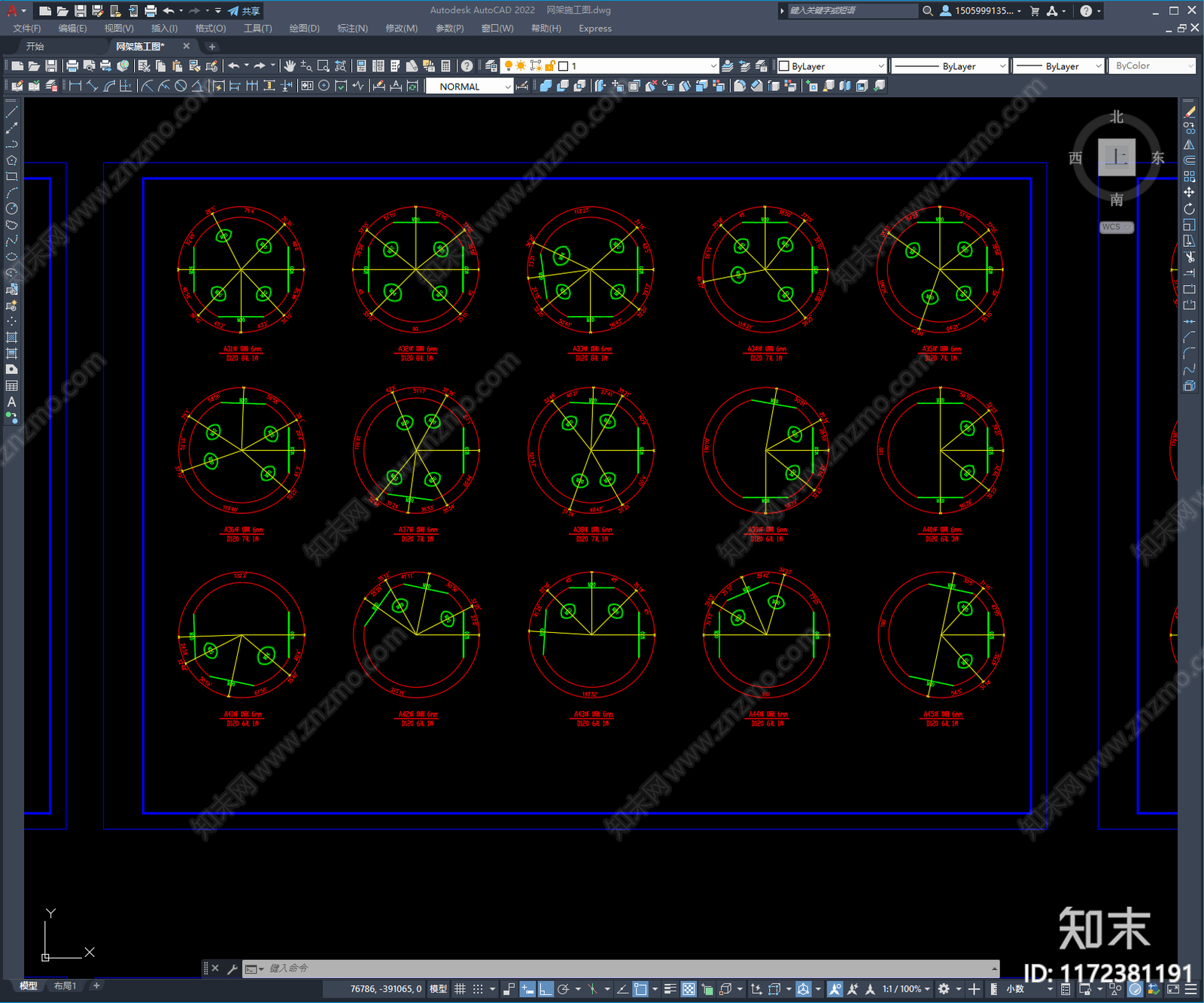The height and width of the screenshot is (1003, 1204).
Task: Open the 标注(N) menu
Action: tap(353, 29)
